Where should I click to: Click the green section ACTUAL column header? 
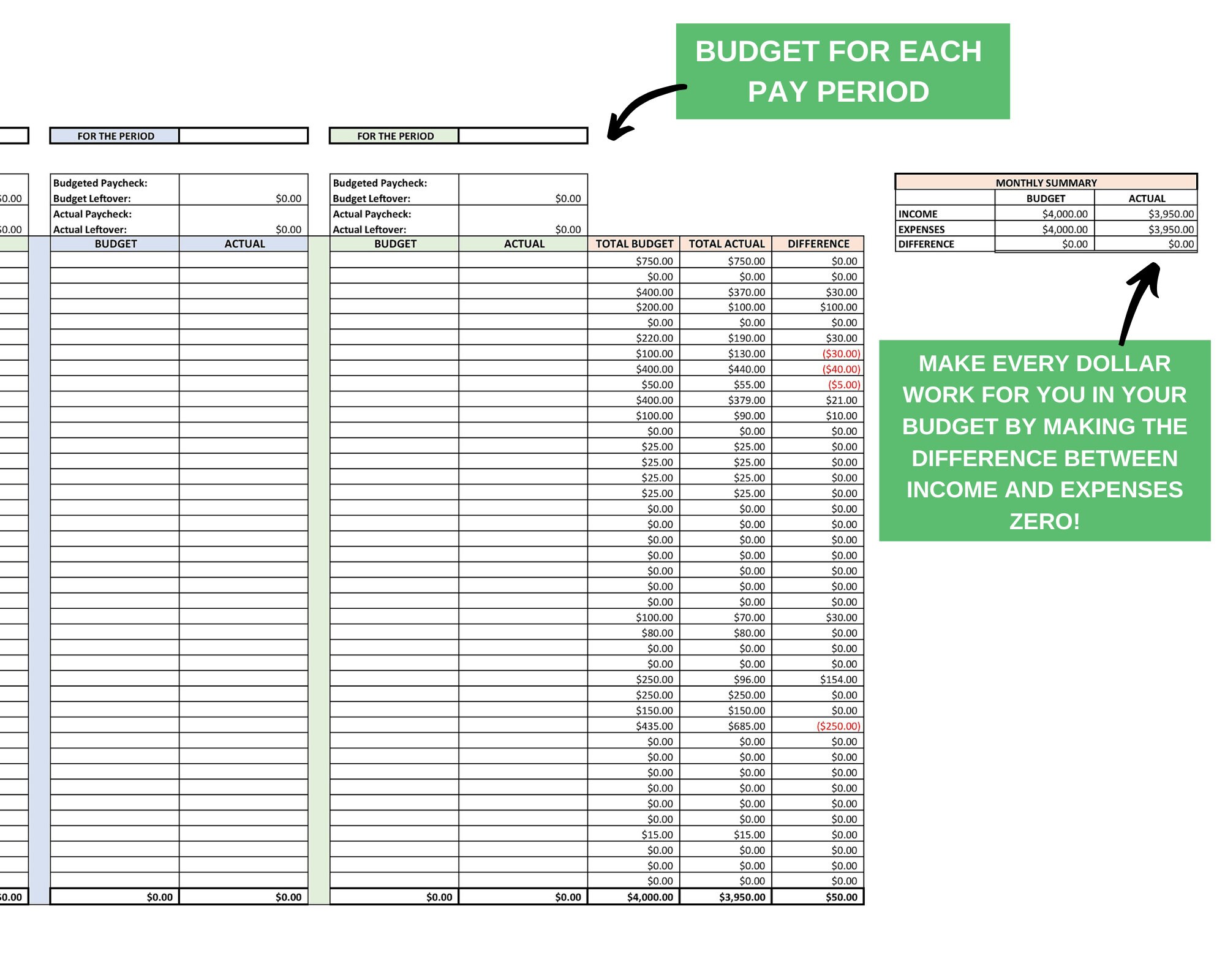pyautogui.click(x=523, y=244)
